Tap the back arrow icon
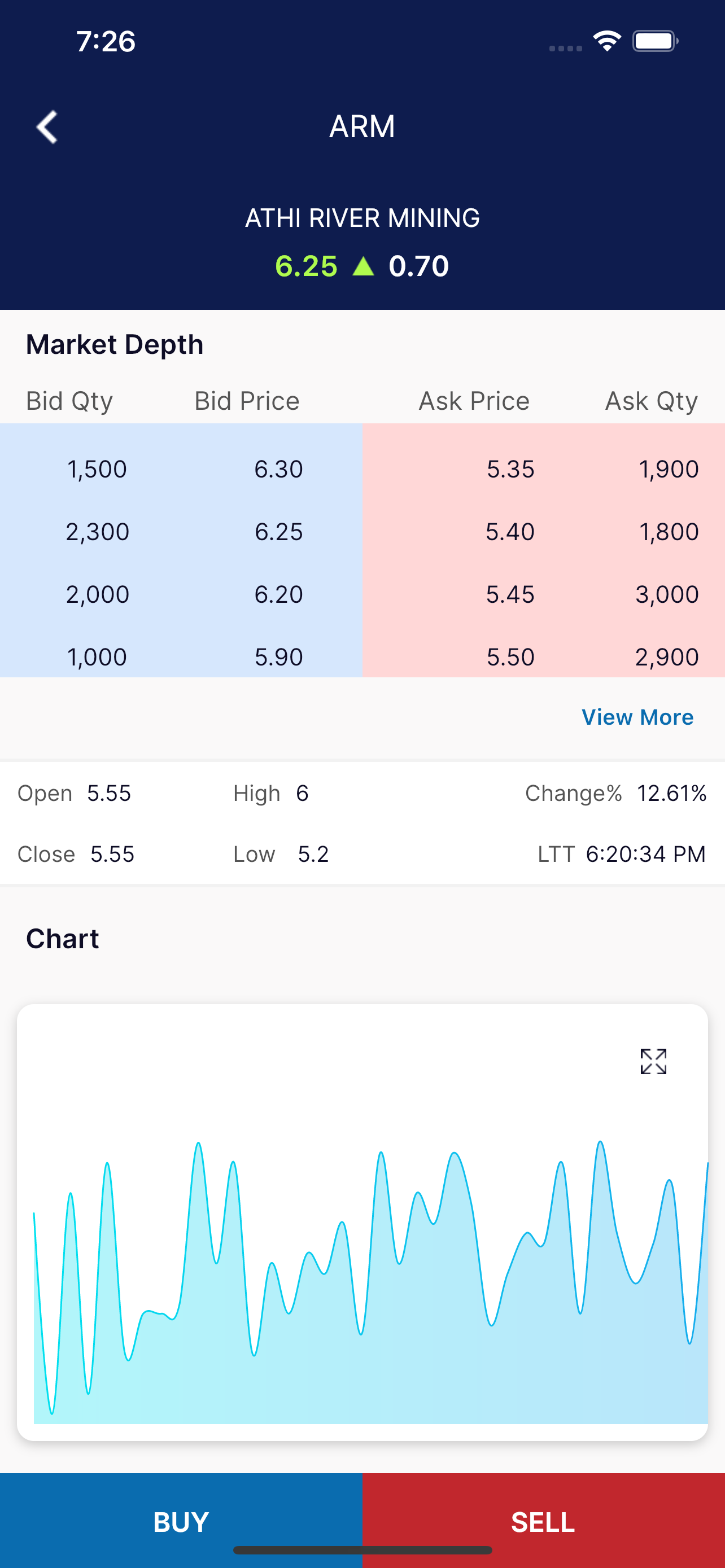 (47, 127)
